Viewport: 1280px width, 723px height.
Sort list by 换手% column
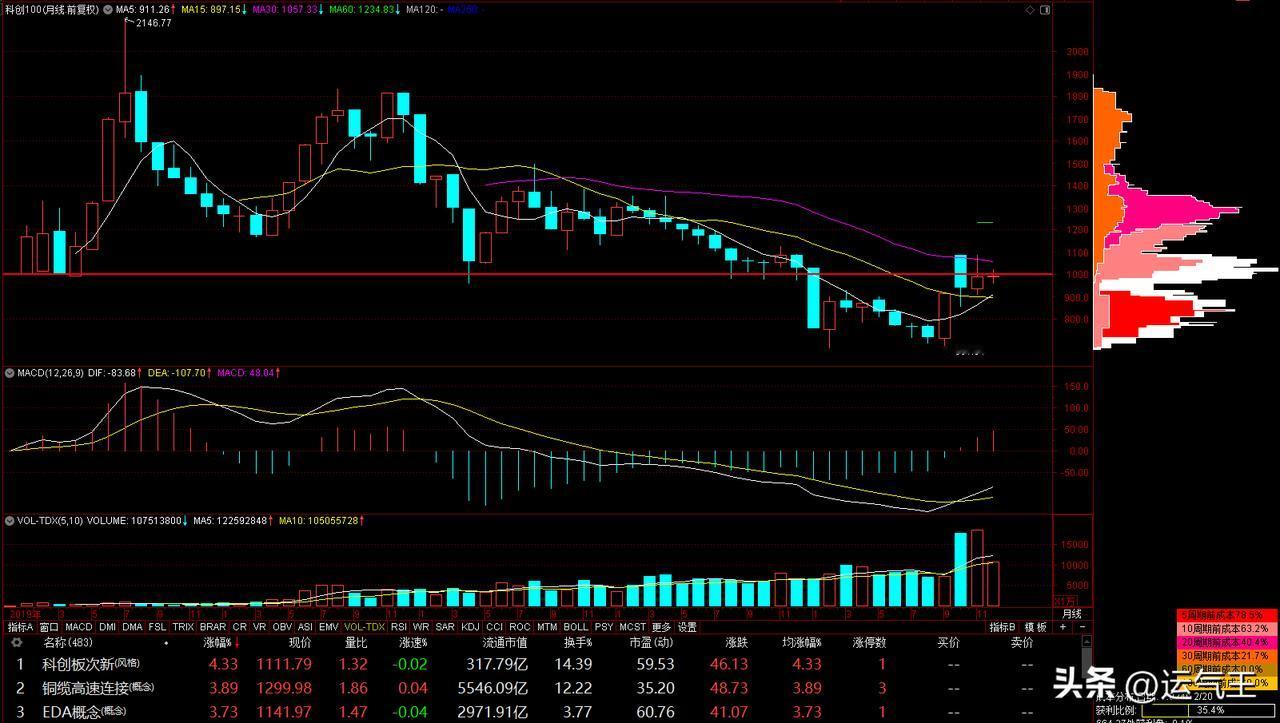click(578, 642)
